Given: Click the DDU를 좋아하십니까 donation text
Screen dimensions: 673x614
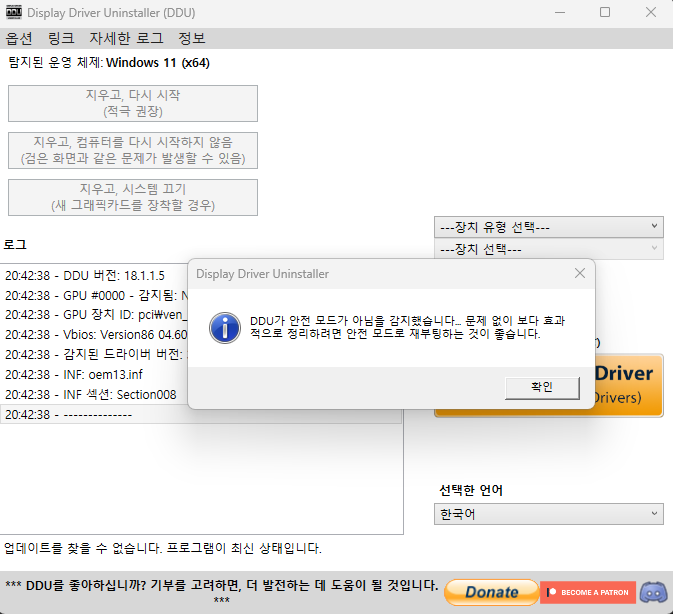Looking at the screenshot, I should click(x=221, y=591).
